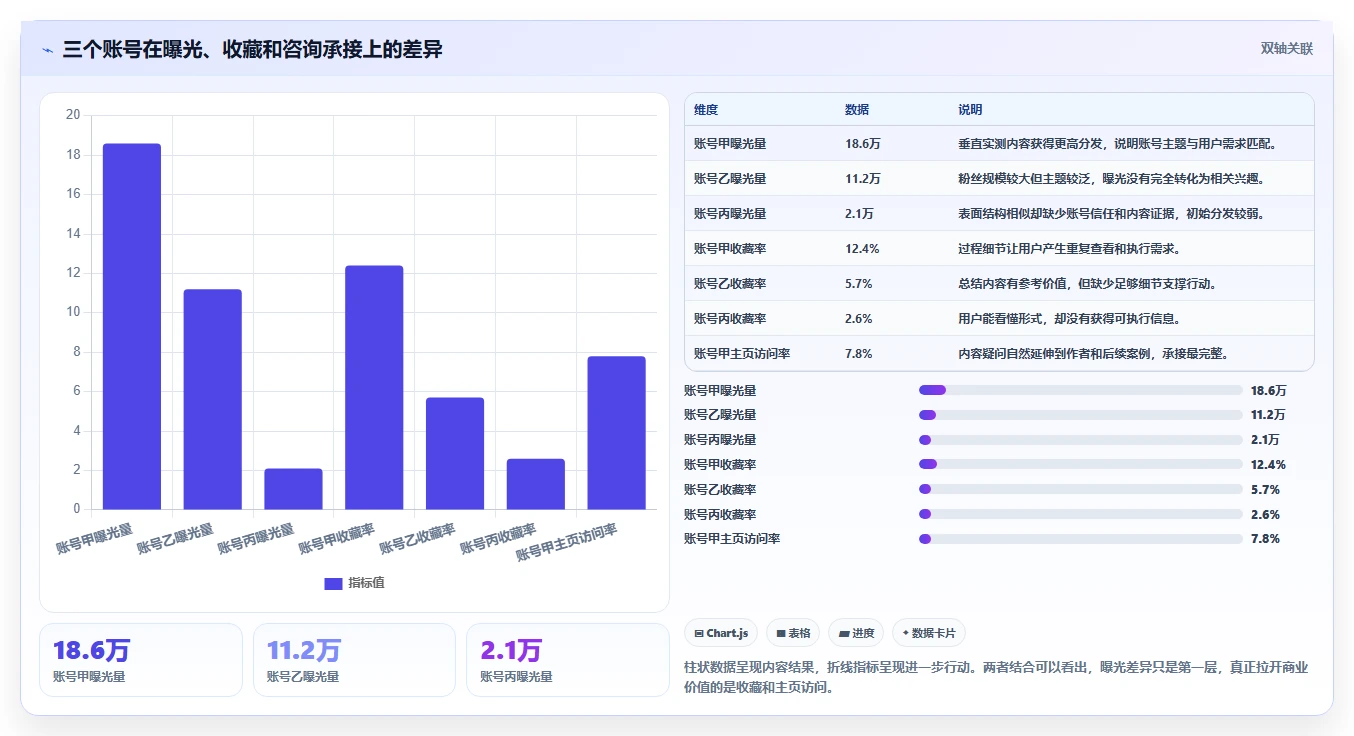The width and height of the screenshot is (1354, 736).
Task: Select 账号甲主页访问率 cell in table's 维度 column
Action: (x=743, y=354)
